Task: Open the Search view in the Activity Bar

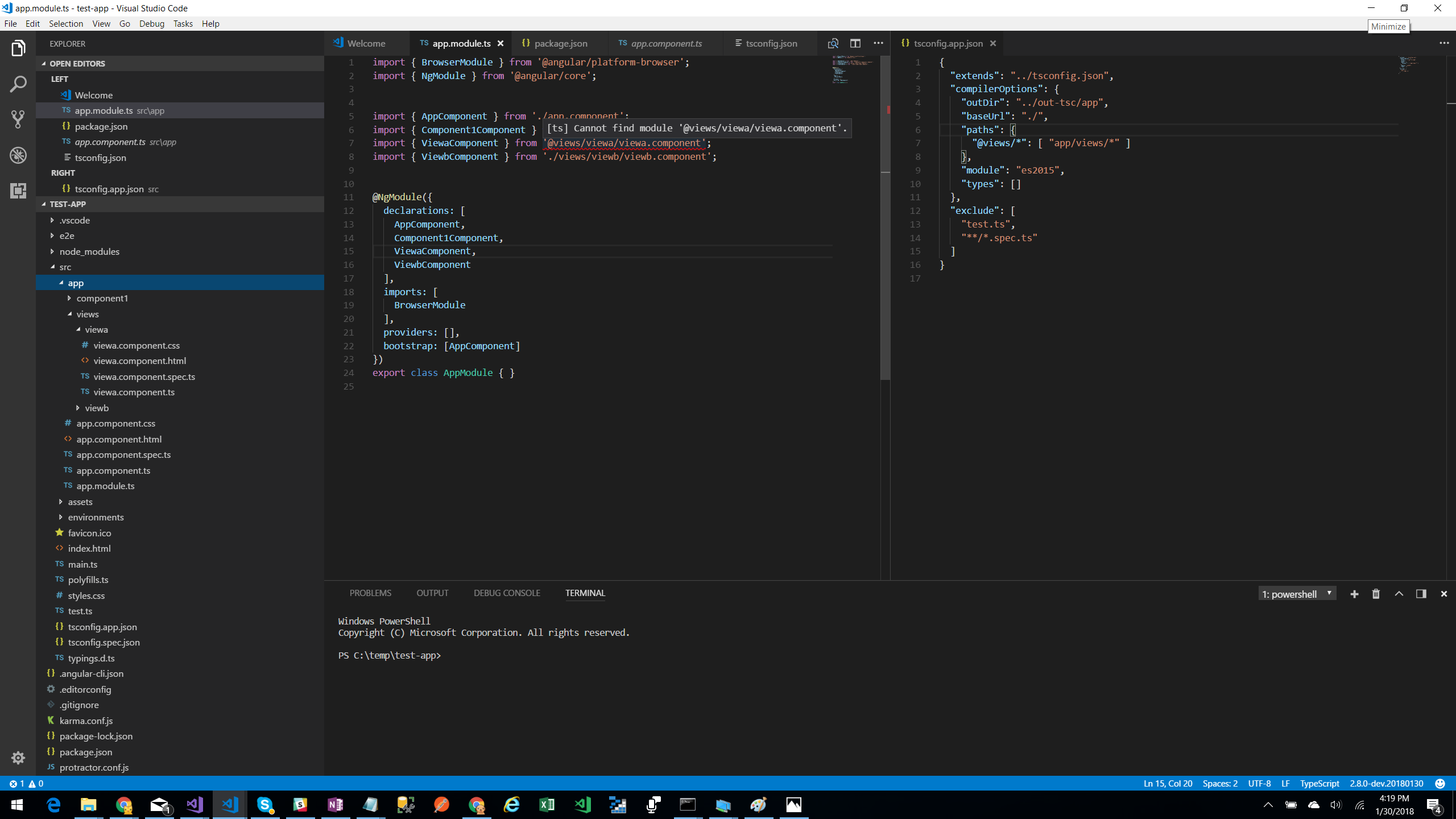Action: [18, 83]
